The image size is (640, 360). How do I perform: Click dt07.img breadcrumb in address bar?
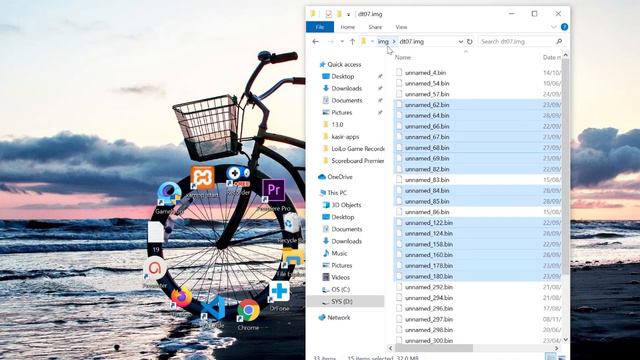pos(411,42)
